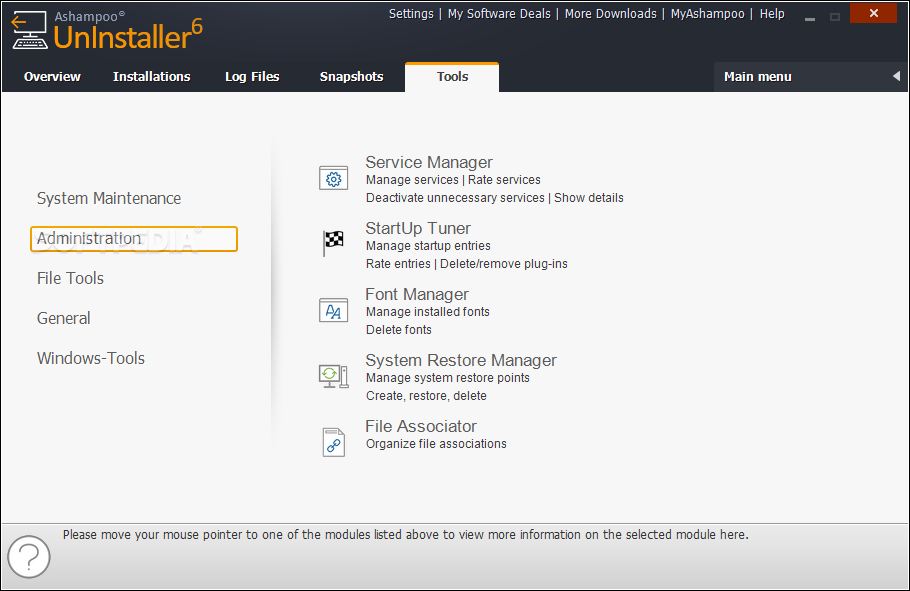The height and width of the screenshot is (591, 910).
Task: Switch to the Overview tab
Action: coord(52,77)
